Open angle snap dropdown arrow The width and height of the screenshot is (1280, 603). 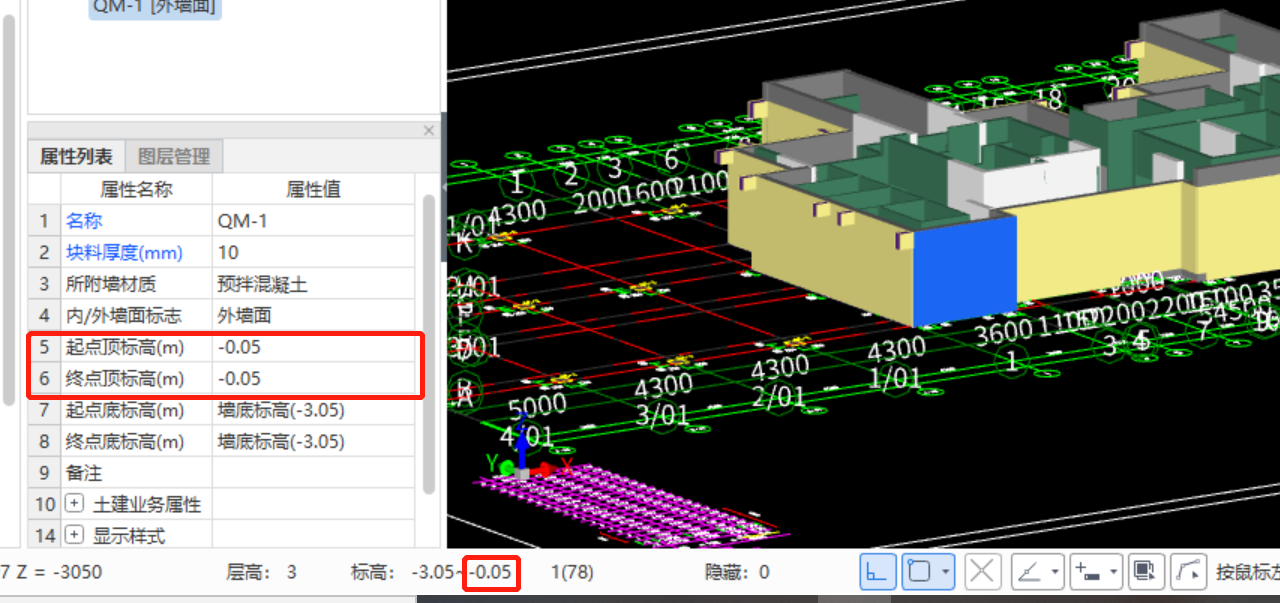1054,574
